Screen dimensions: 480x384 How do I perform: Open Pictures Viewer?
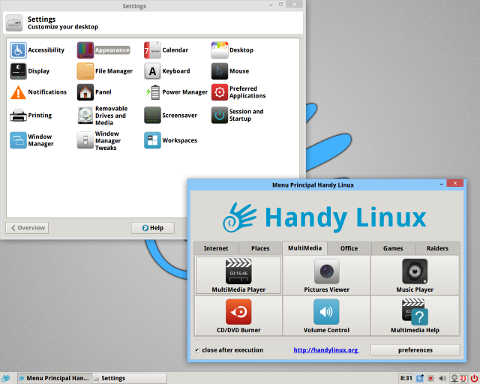(326, 275)
